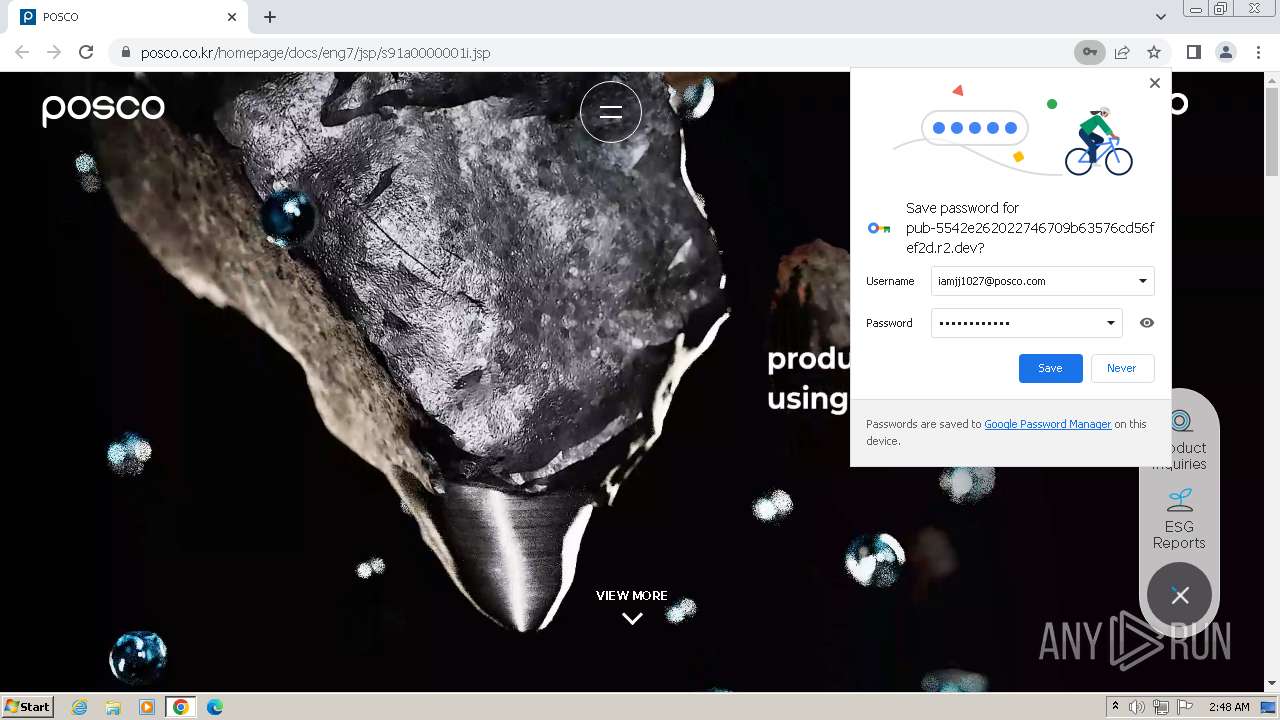Open network tray icon
This screenshot has width=1280, height=720.
click(x=1161, y=707)
